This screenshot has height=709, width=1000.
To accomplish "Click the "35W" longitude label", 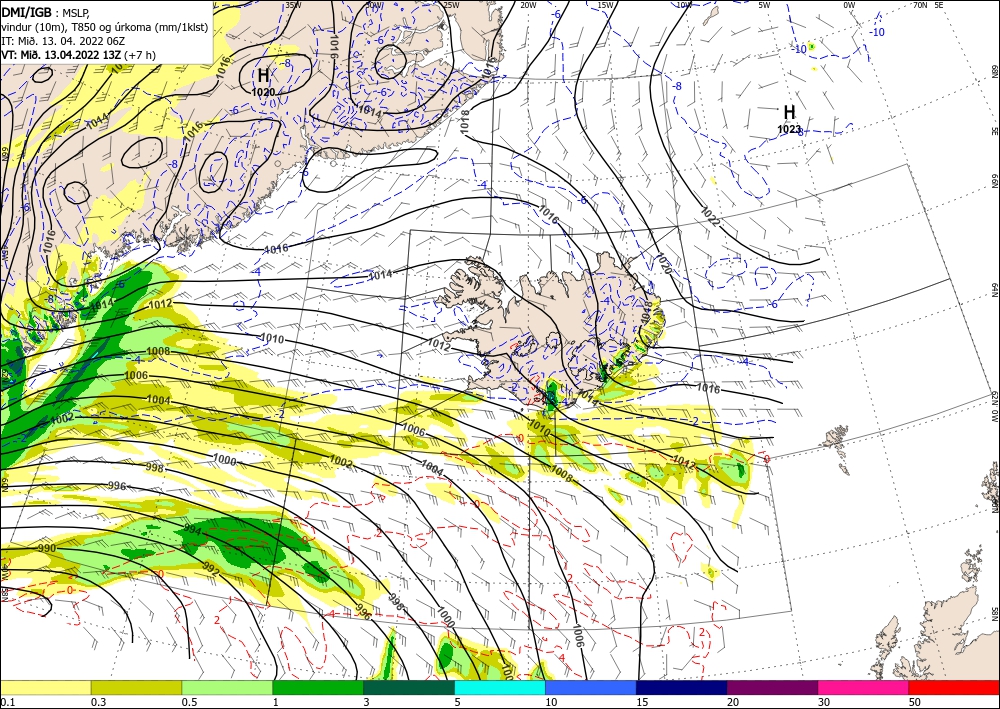I will [x=293, y=5].
